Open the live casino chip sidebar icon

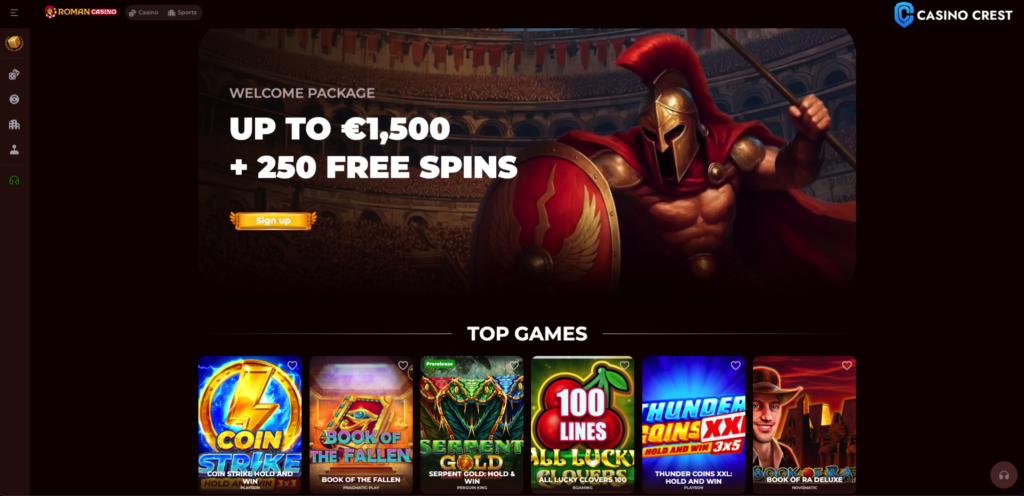pos(14,99)
